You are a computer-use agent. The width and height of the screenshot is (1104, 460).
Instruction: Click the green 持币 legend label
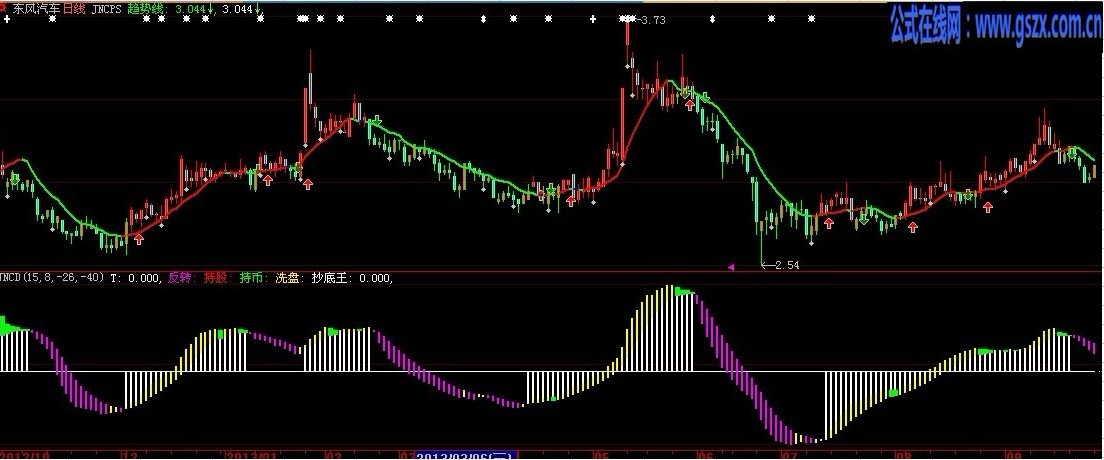point(255,278)
